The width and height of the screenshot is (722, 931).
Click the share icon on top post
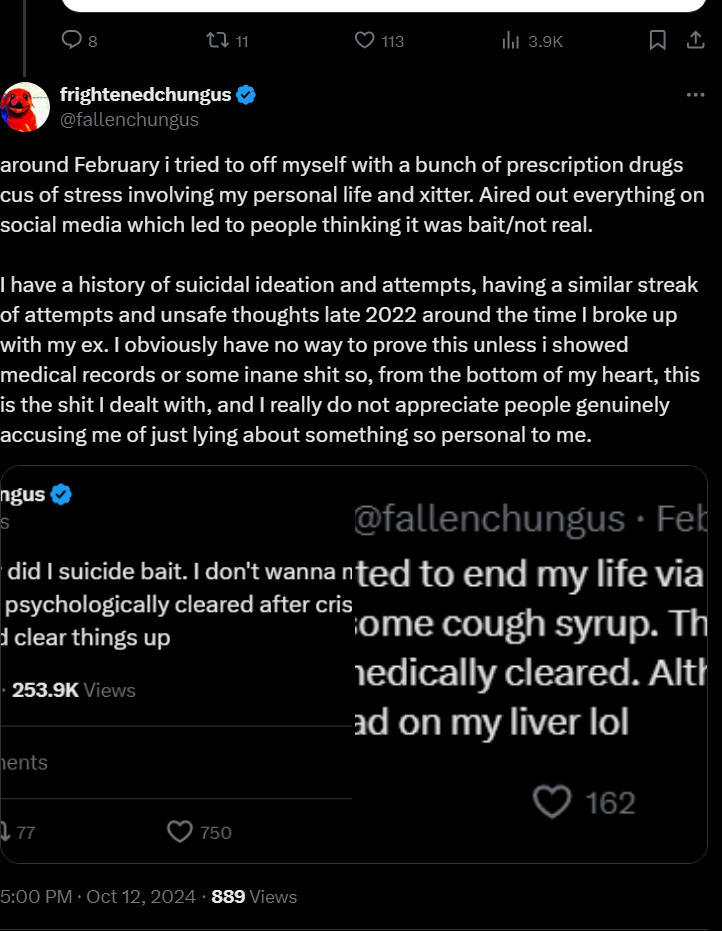695,40
